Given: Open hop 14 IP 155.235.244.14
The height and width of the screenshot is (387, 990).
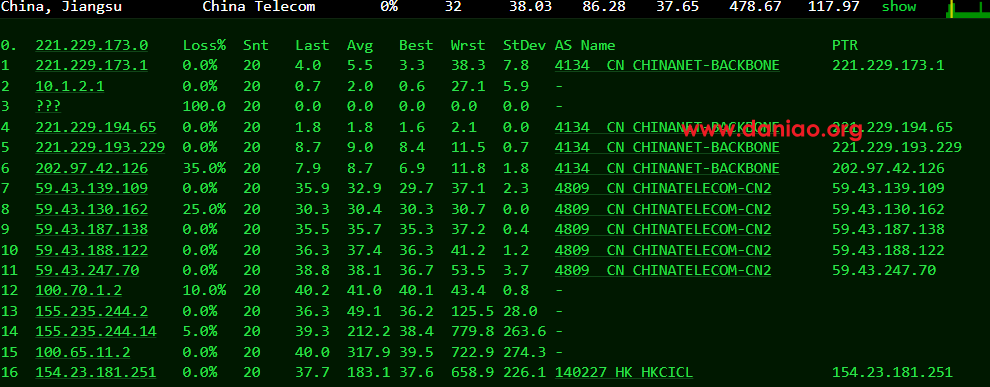Looking at the screenshot, I should pyautogui.click(x=96, y=331).
